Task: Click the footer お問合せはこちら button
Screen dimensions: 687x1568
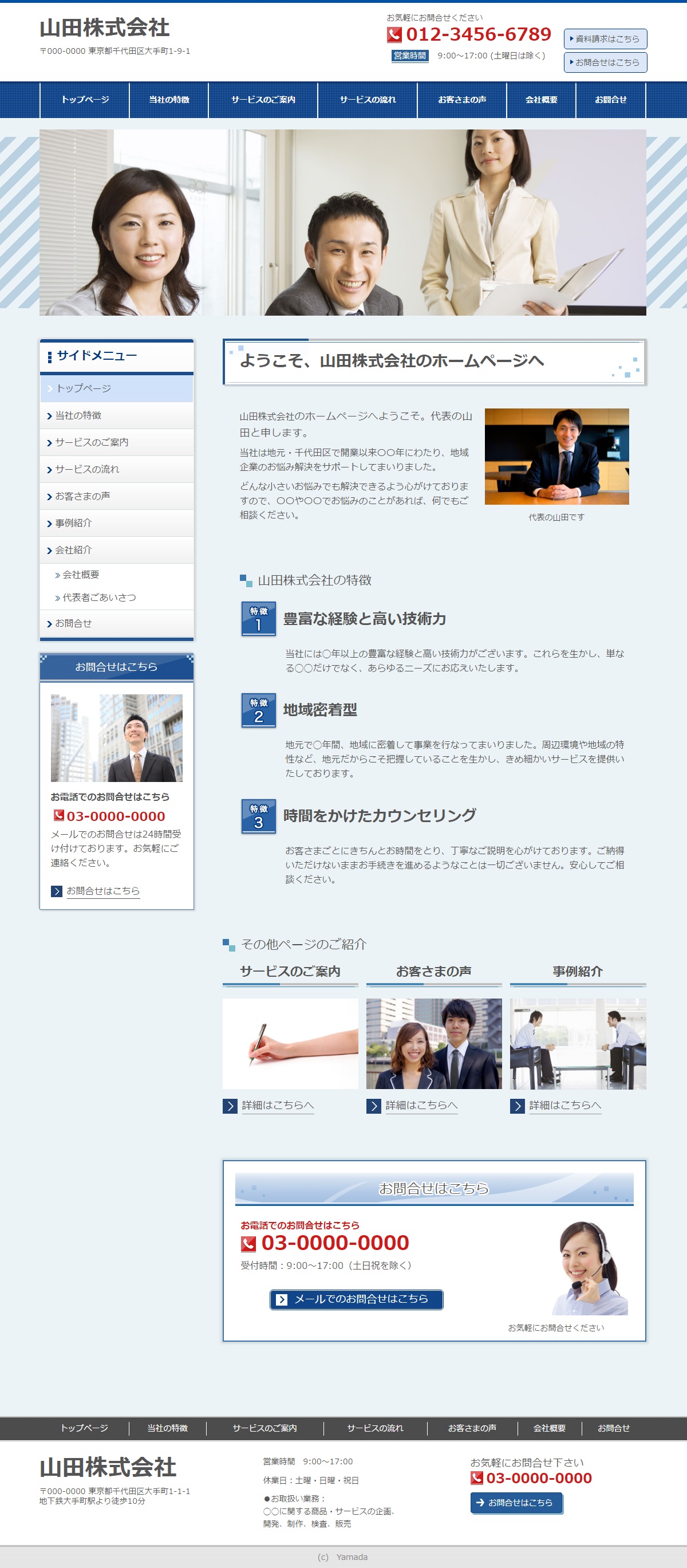Action: click(516, 1502)
